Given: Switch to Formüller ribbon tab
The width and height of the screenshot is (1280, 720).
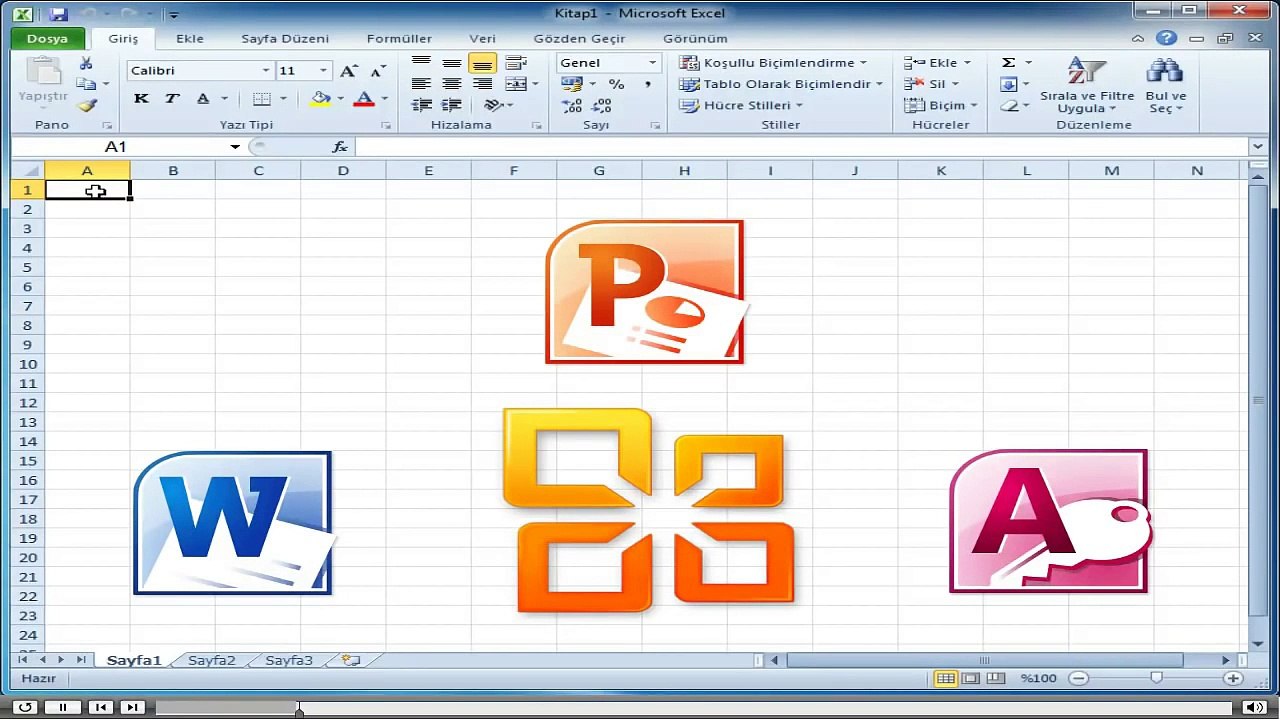Looking at the screenshot, I should (x=399, y=39).
